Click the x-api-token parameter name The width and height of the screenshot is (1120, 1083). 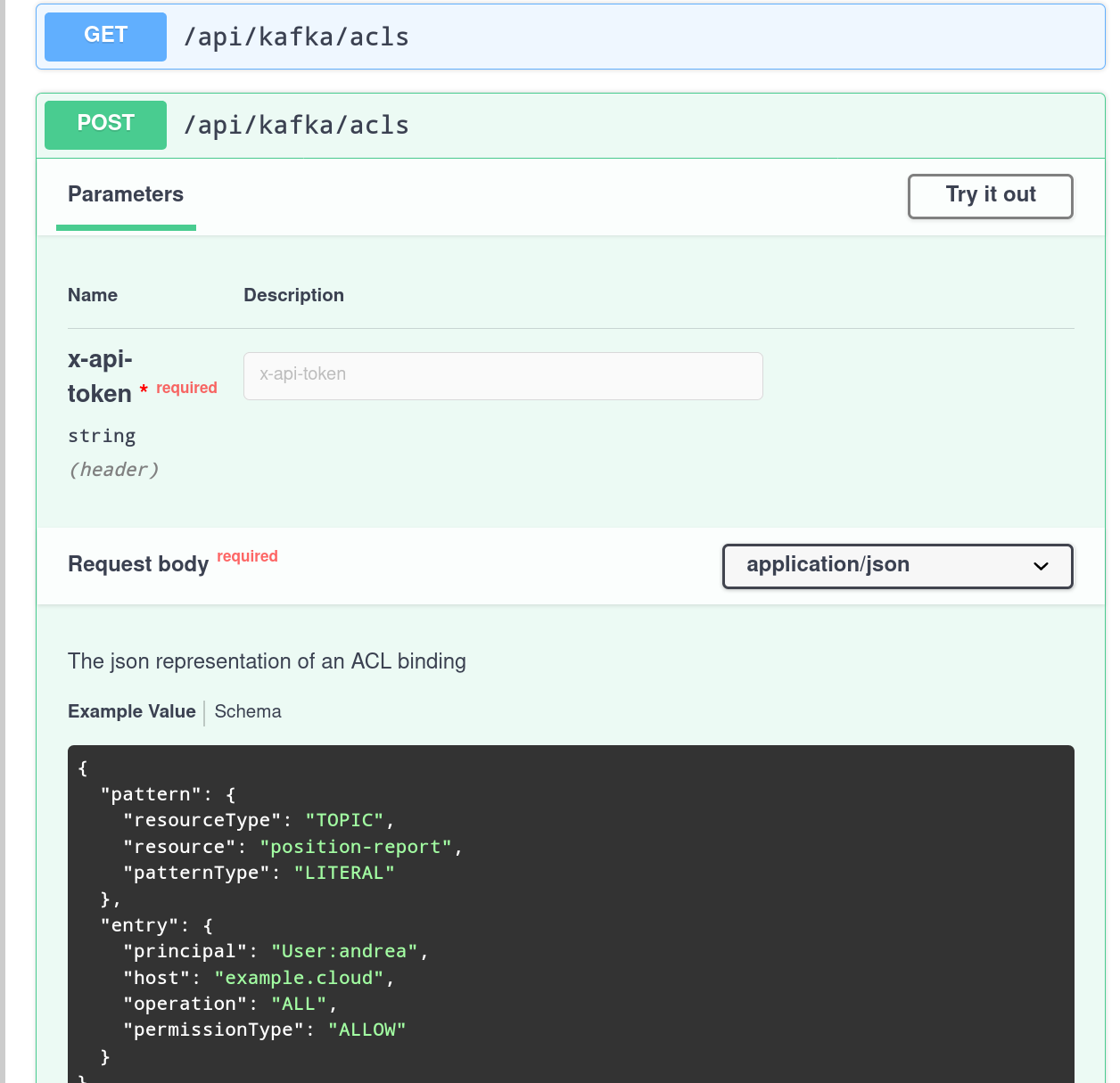click(x=100, y=376)
